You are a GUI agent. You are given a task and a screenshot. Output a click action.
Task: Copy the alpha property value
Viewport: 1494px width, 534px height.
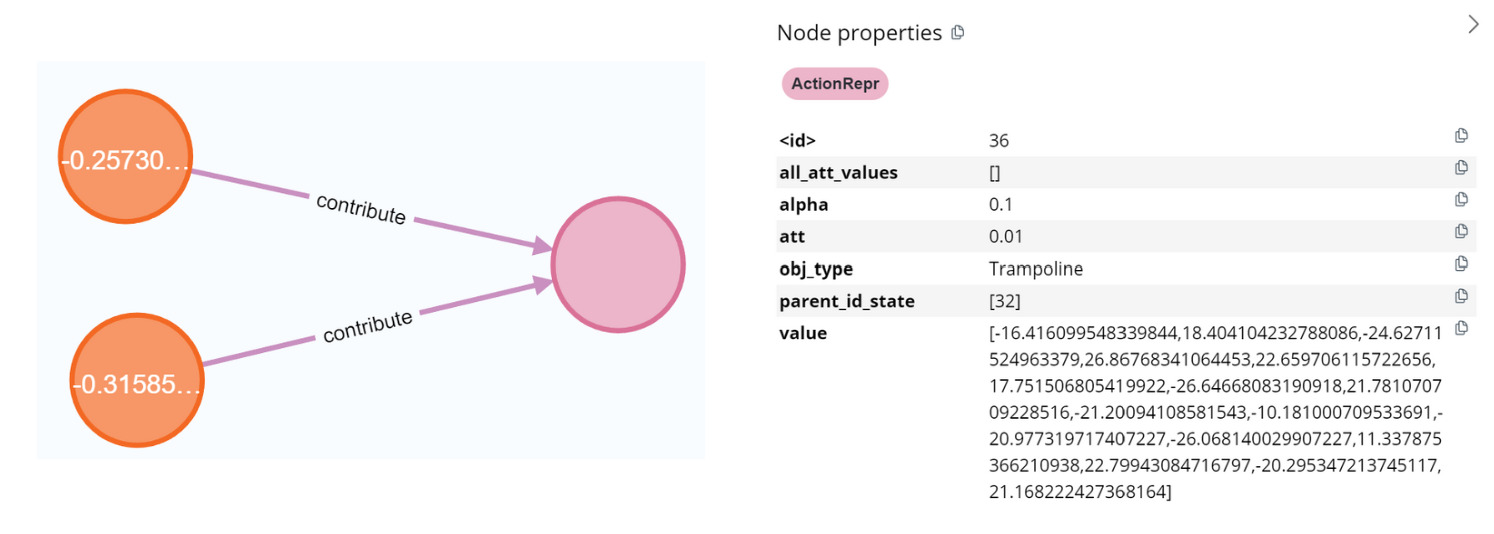(x=1461, y=200)
